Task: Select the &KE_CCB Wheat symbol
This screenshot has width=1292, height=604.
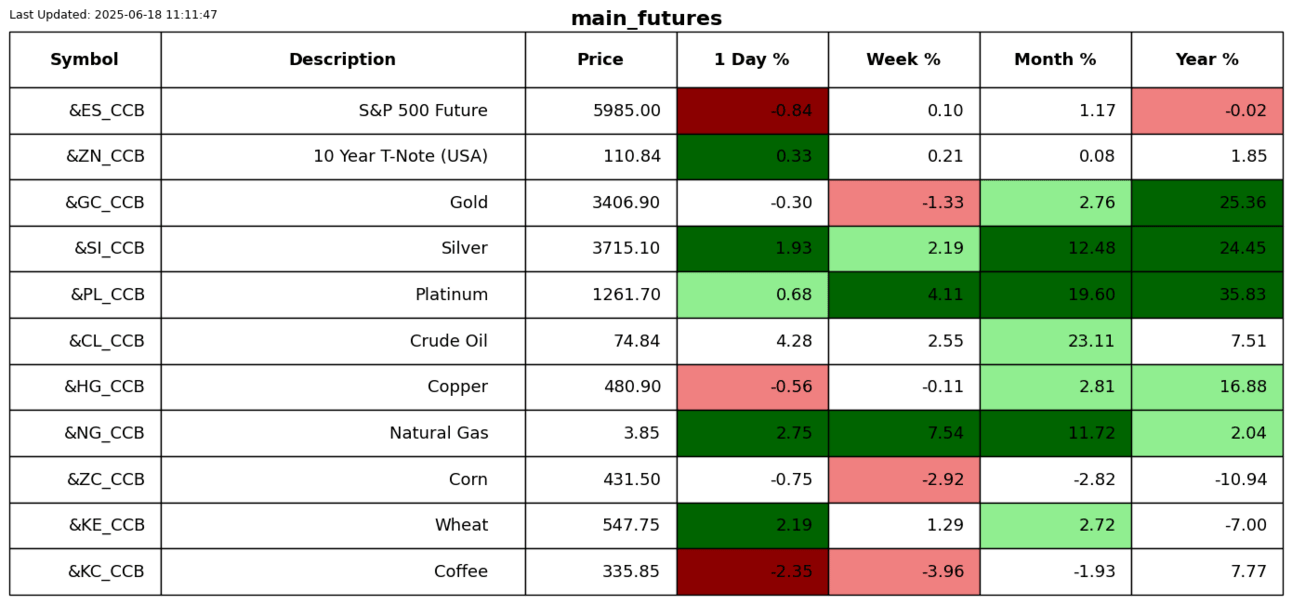Action: [x=106, y=526]
